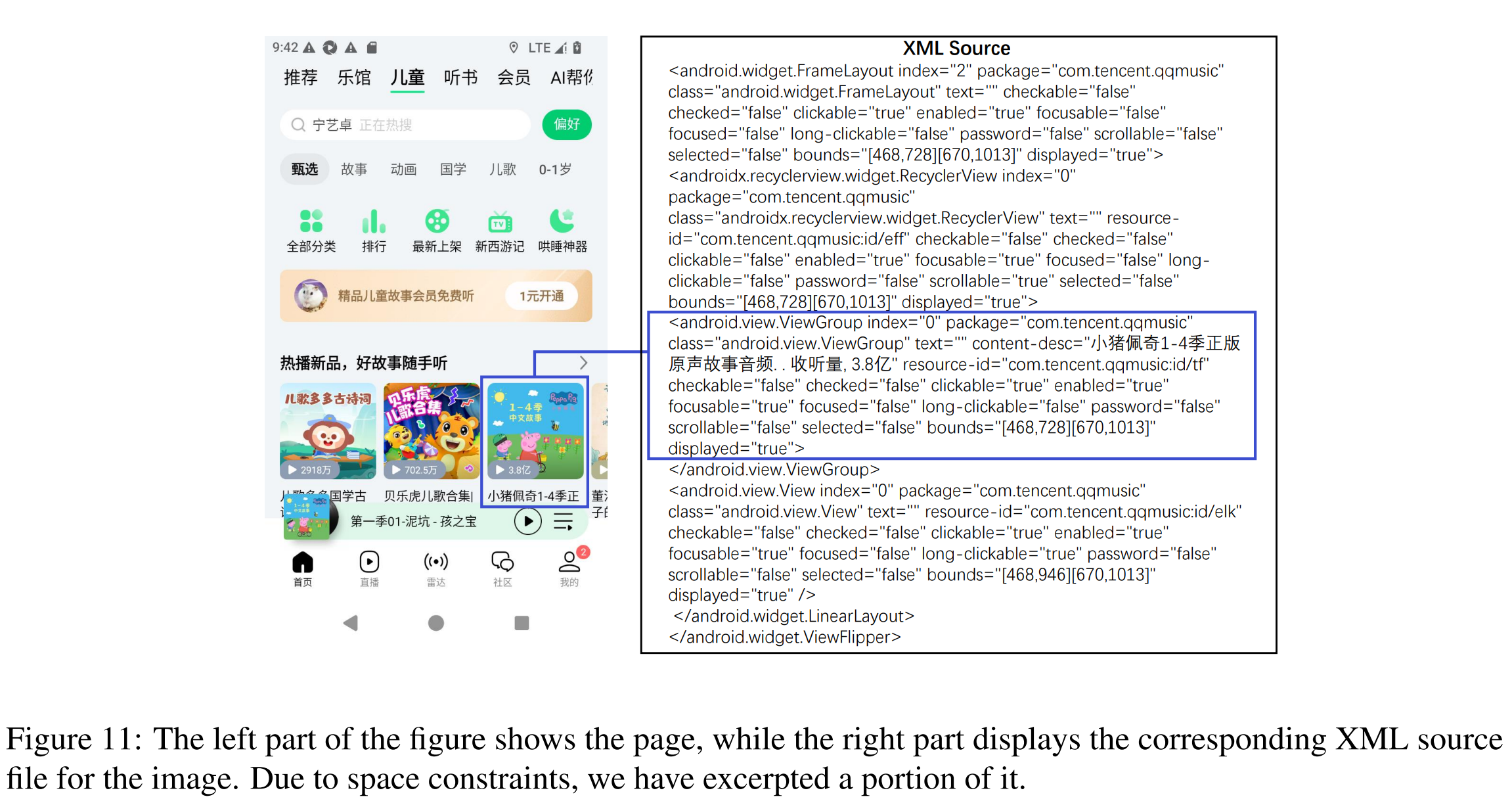Screen dimensions: 1512x803
Task: Select the 0-1岁 age filter chip
Action: coord(555,170)
